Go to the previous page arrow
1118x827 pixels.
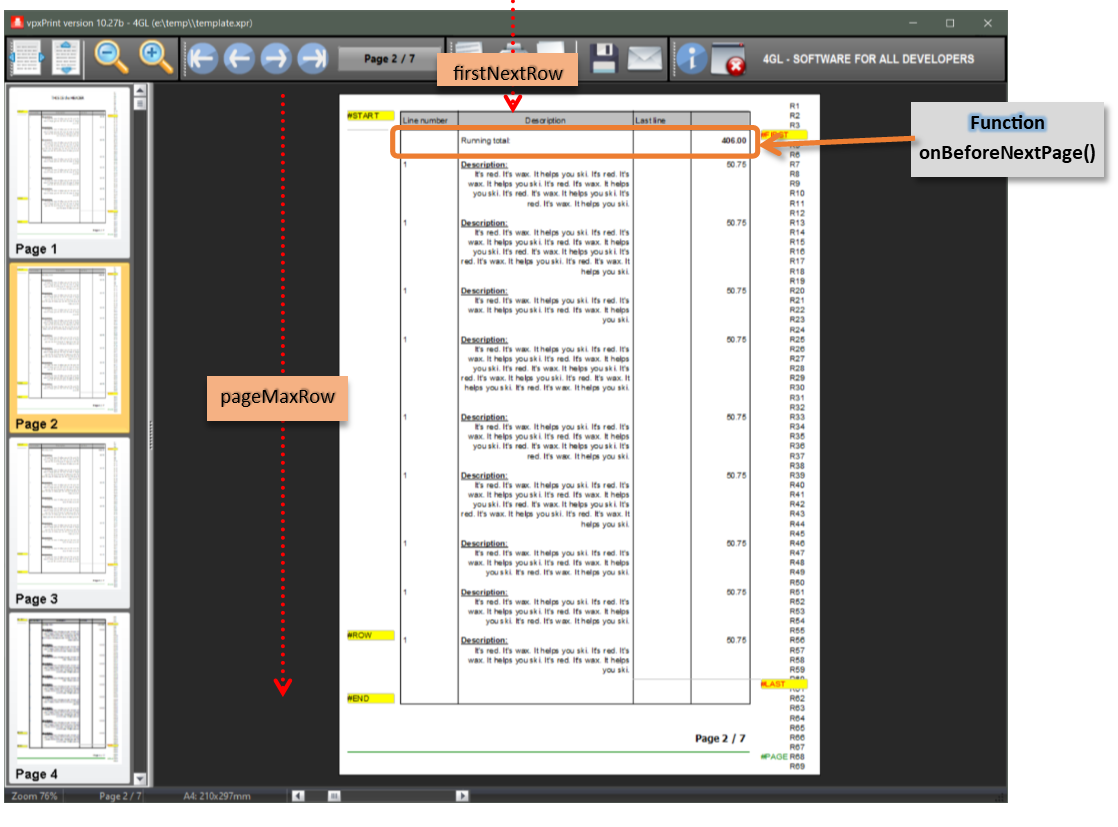click(239, 58)
